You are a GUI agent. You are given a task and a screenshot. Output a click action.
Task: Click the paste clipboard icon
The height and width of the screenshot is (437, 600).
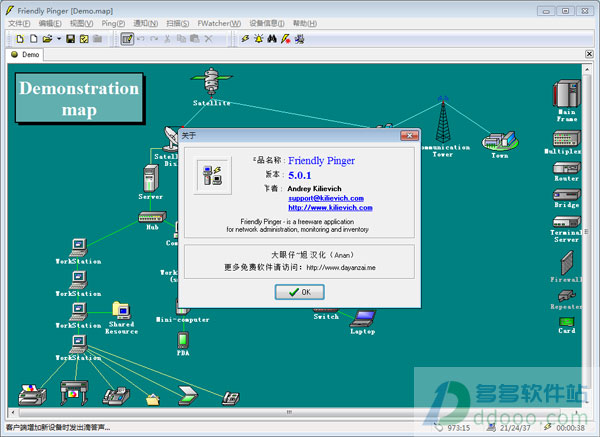[x=194, y=39]
